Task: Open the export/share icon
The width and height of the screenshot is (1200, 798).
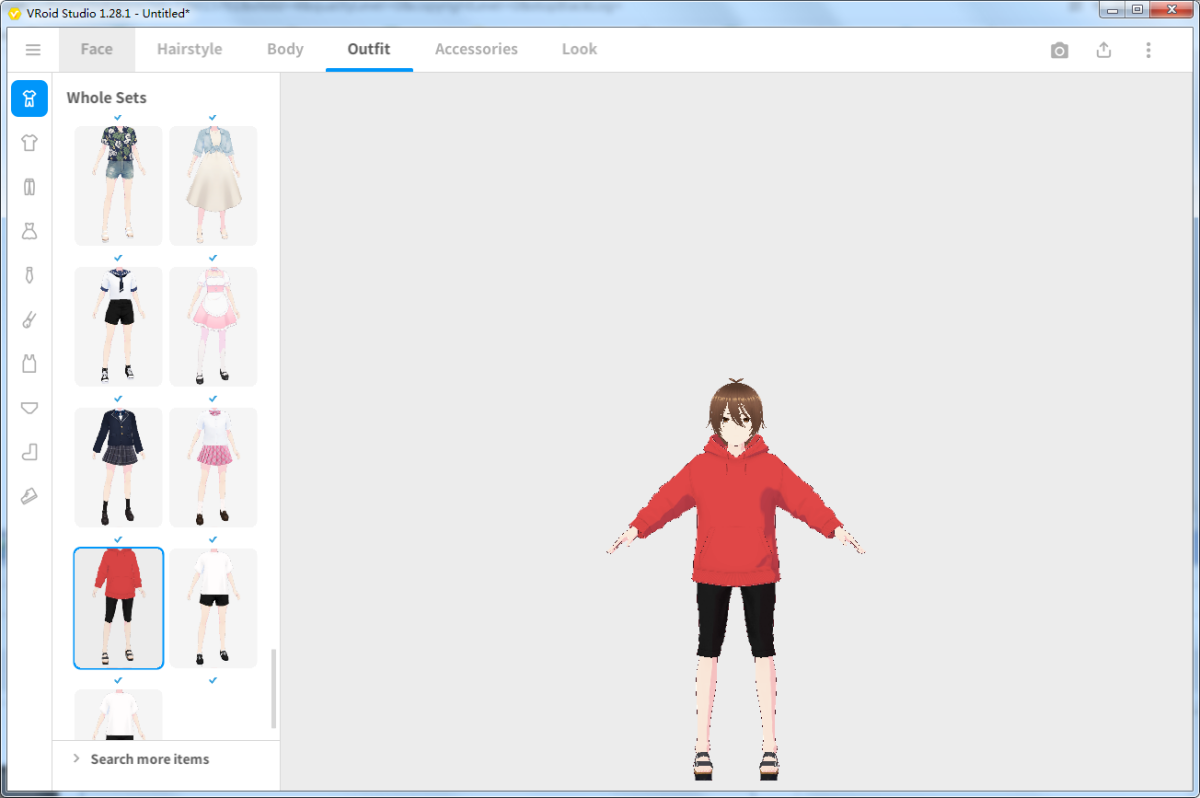Action: pyautogui.click(x=1103, y=49)
